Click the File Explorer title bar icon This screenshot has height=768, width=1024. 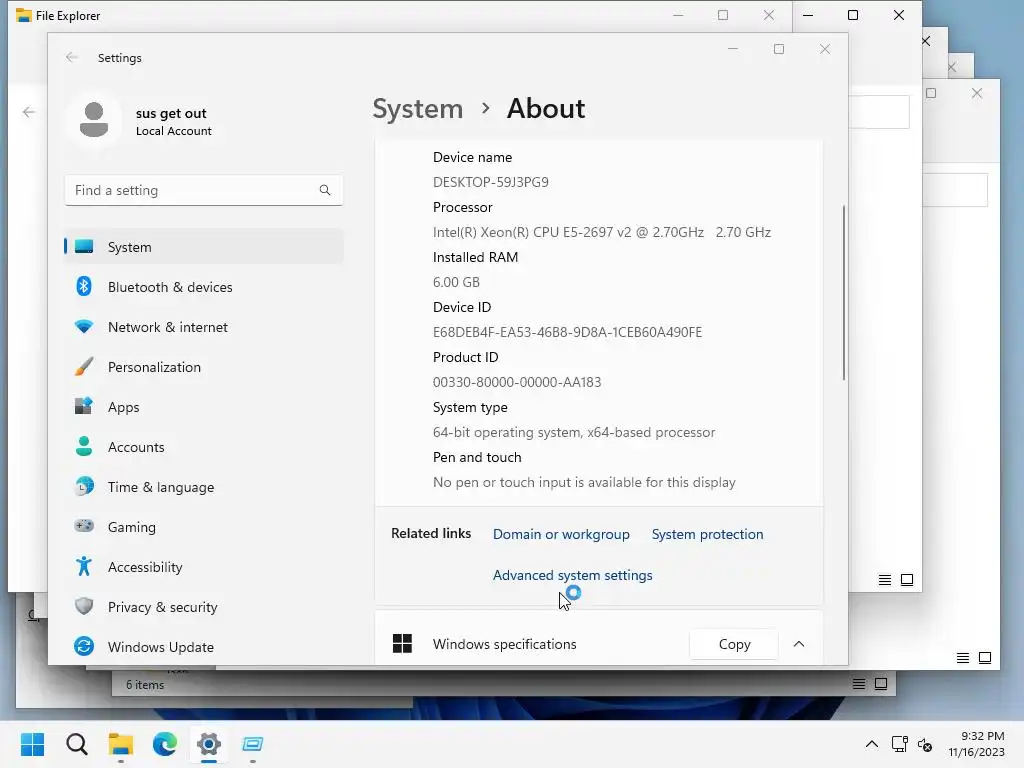(x=24, y=15)
